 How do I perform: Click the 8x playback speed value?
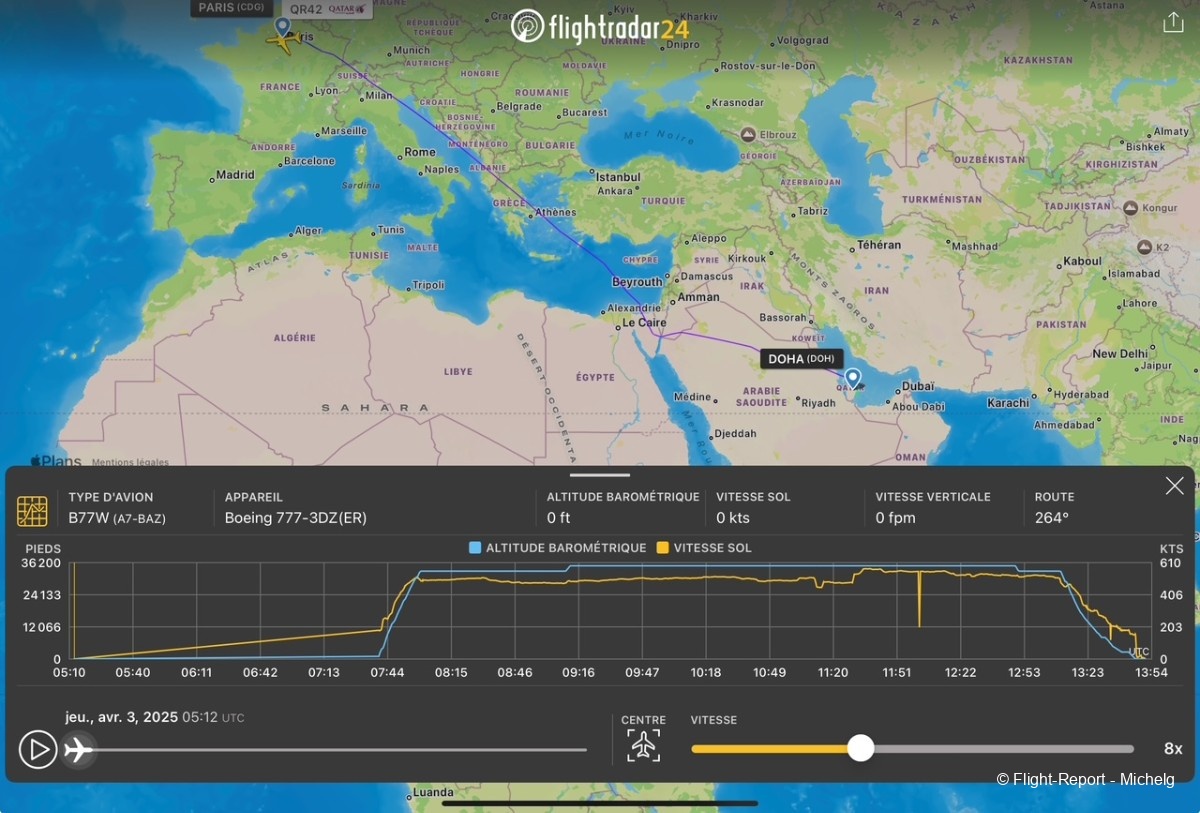(x=1173, y=749)
